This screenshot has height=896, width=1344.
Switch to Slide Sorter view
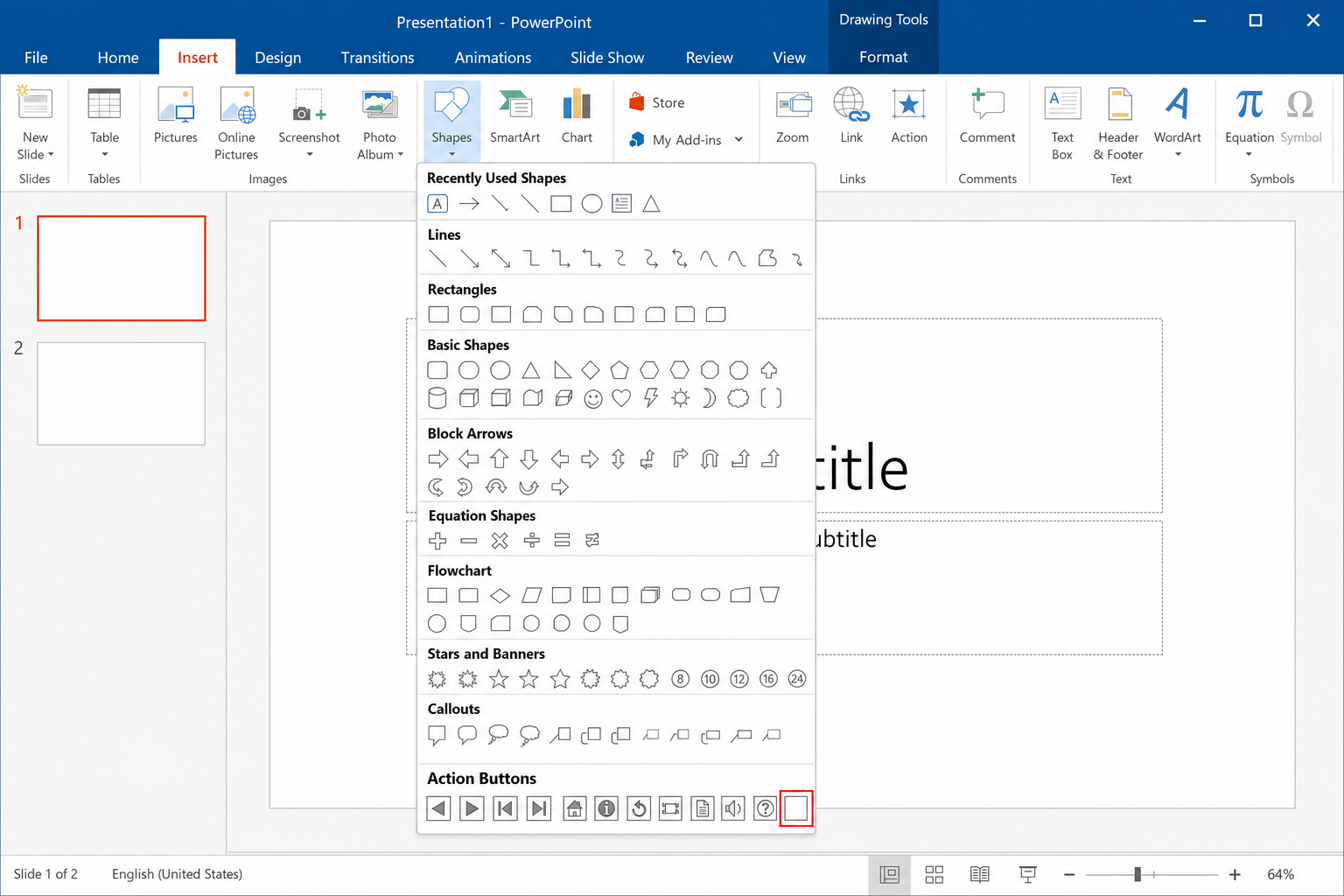point(934,874)
